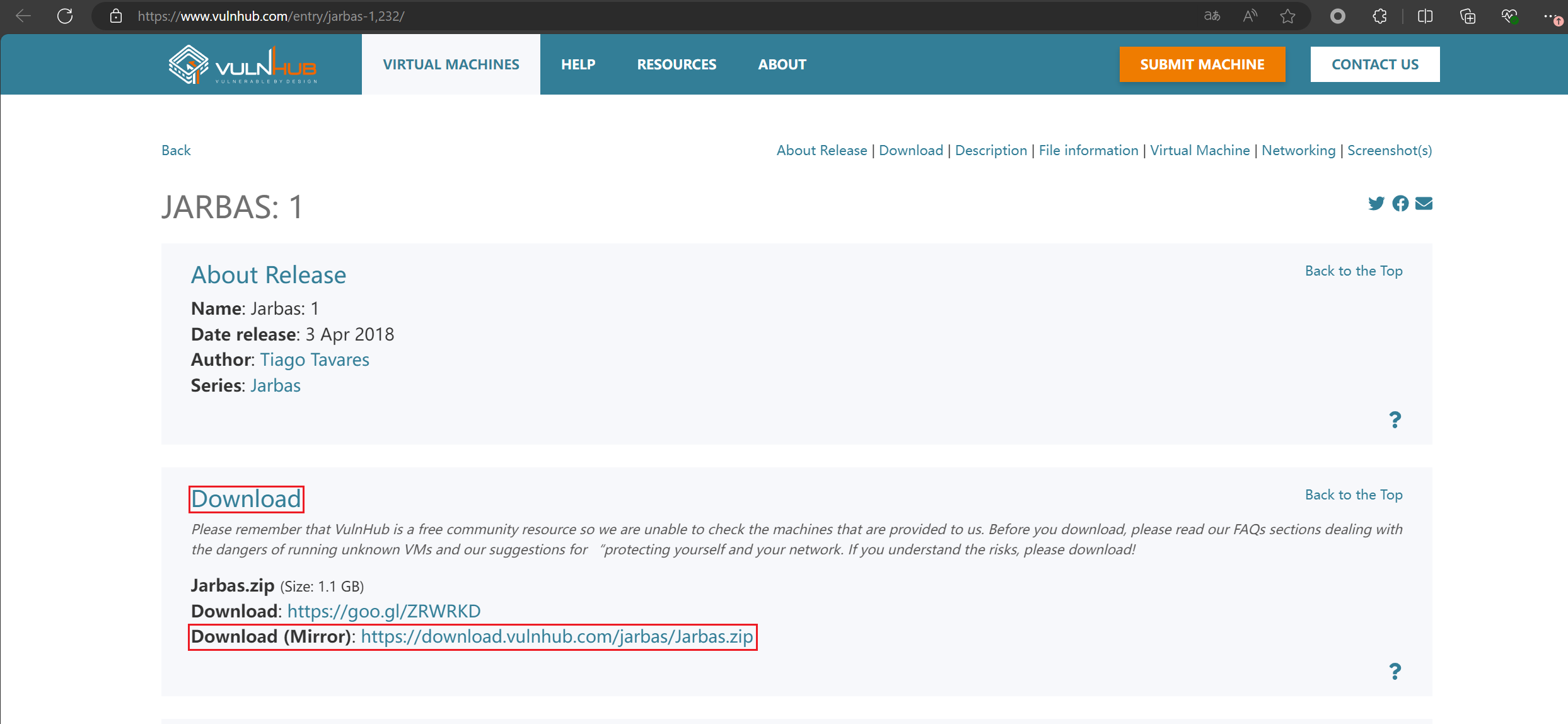Follow the Tiago Tavares author link
The image size is (1568, 724).
click(x=314, y=359)
